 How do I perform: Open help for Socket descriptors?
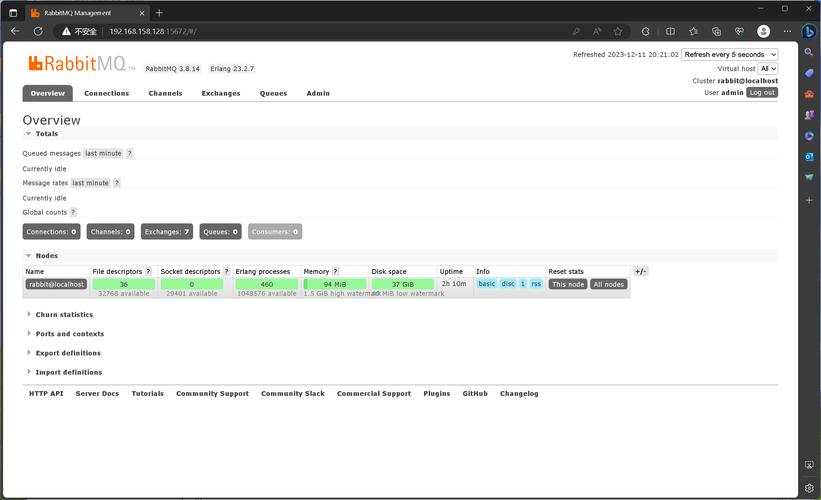(x=226, y=271)
